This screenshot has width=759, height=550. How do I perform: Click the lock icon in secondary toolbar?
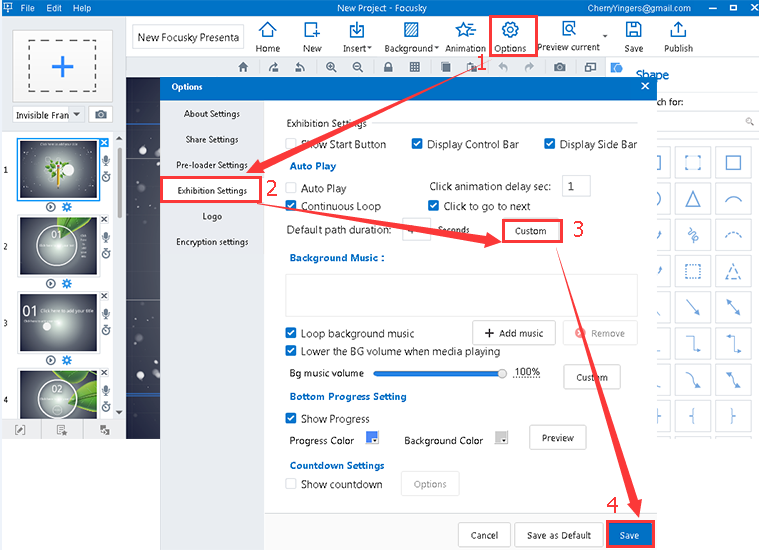click(388, 67)
